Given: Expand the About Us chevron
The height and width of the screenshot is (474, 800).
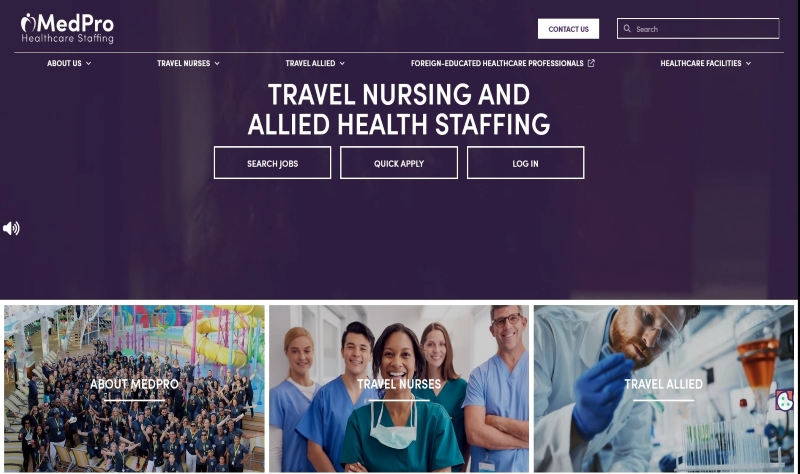Looking at the screenshot, I should tap(88, 63).
